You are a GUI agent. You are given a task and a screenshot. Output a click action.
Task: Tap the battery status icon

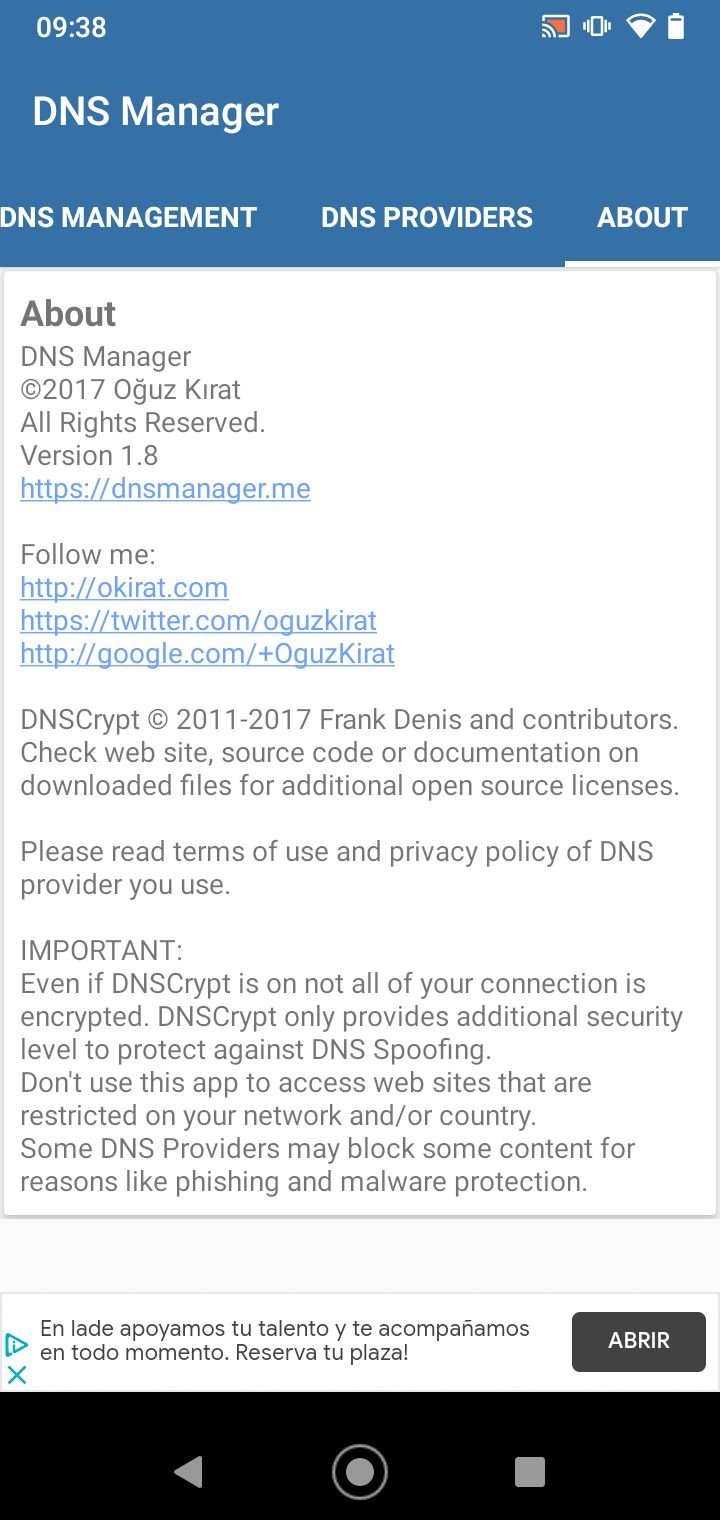(x=676, y=27)
